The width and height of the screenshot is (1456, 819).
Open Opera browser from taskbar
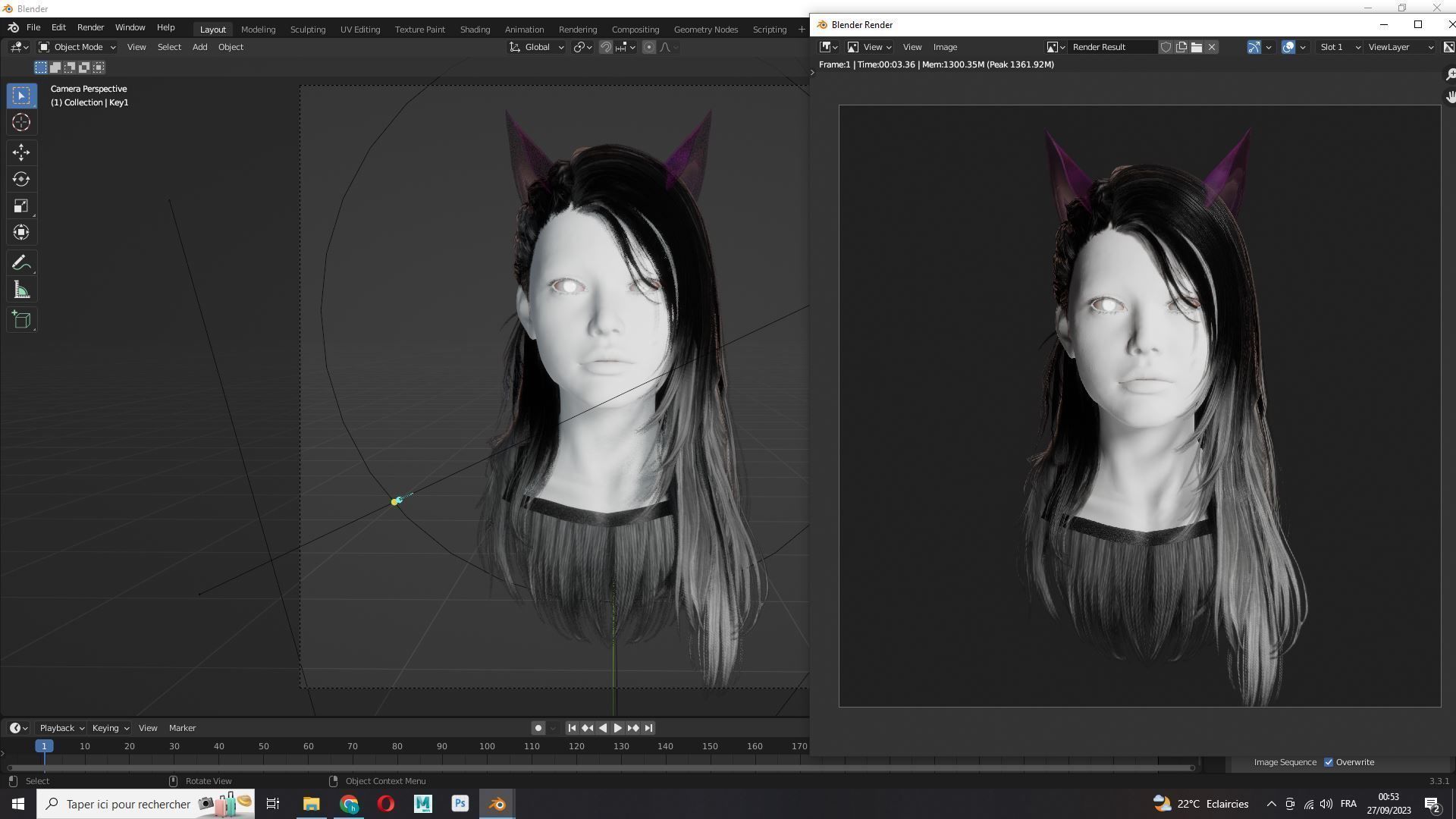[x=385, y=804]
